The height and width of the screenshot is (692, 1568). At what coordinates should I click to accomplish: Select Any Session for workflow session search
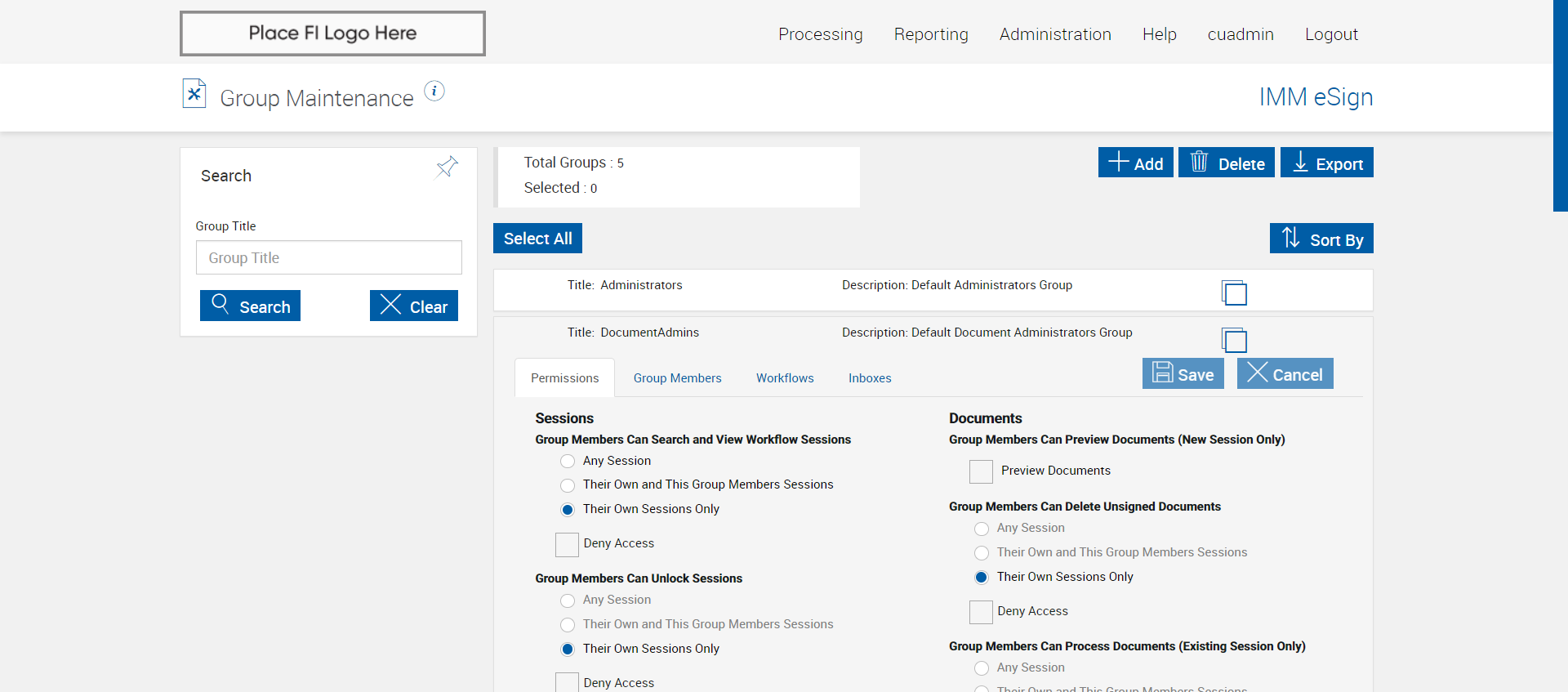click(x=568, y=462)
